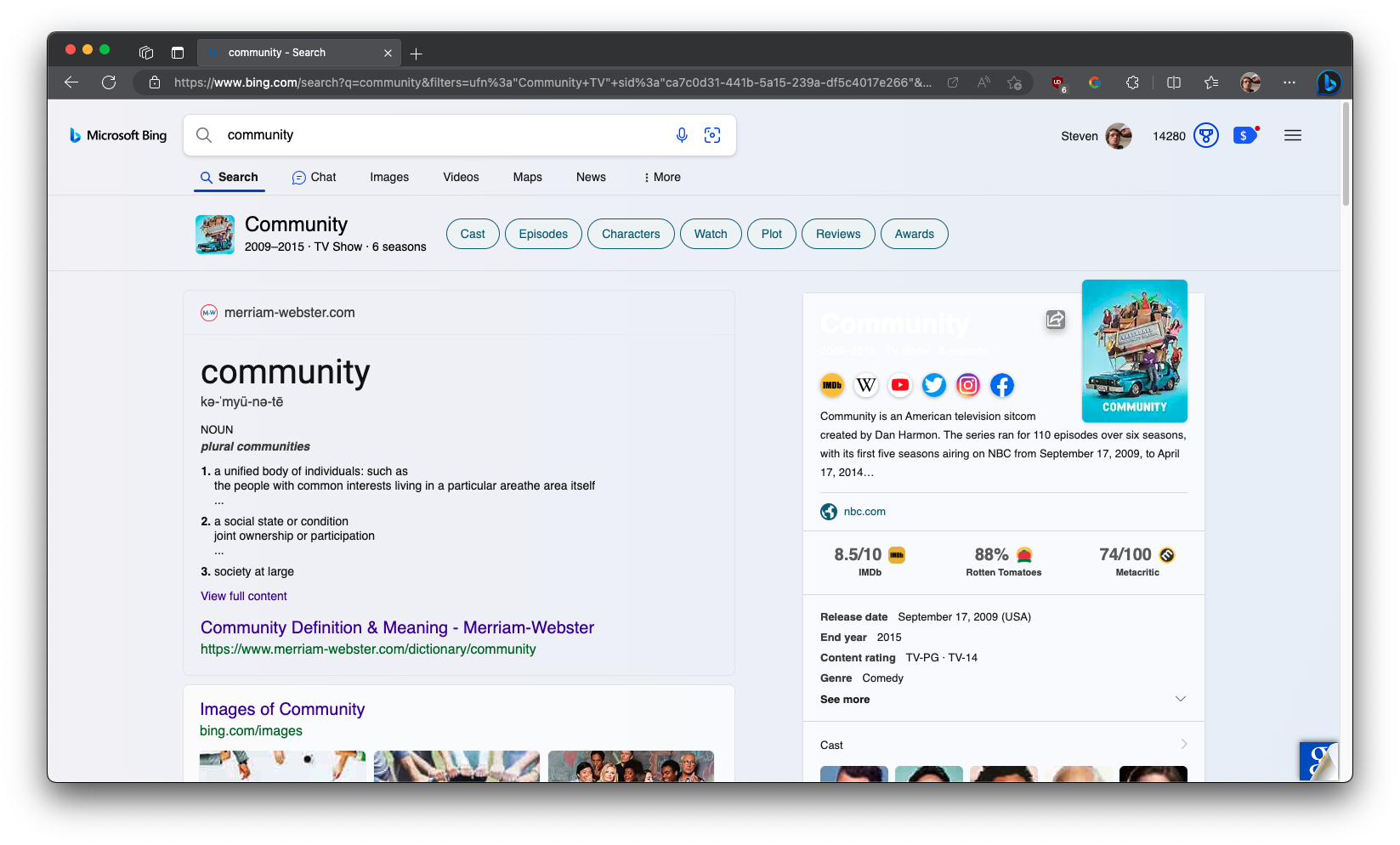The height and width of the screenshot is (845, 1400).
Task: Open a new browser tab
Action: click(x=416, y=54)
